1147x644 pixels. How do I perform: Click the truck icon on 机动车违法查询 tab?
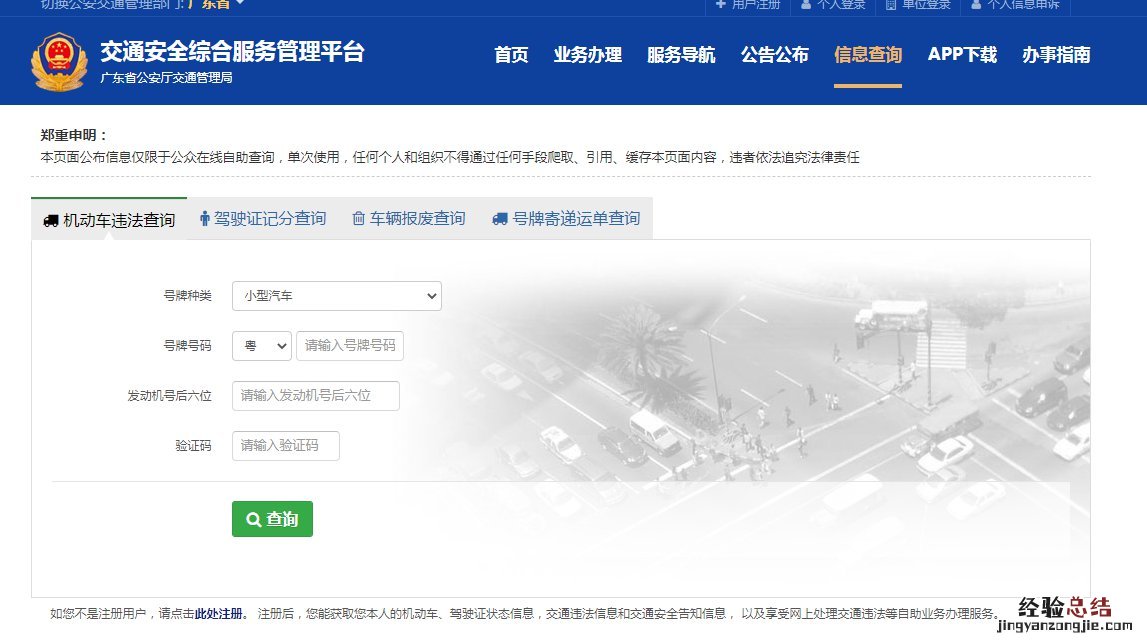pos(51,221)
